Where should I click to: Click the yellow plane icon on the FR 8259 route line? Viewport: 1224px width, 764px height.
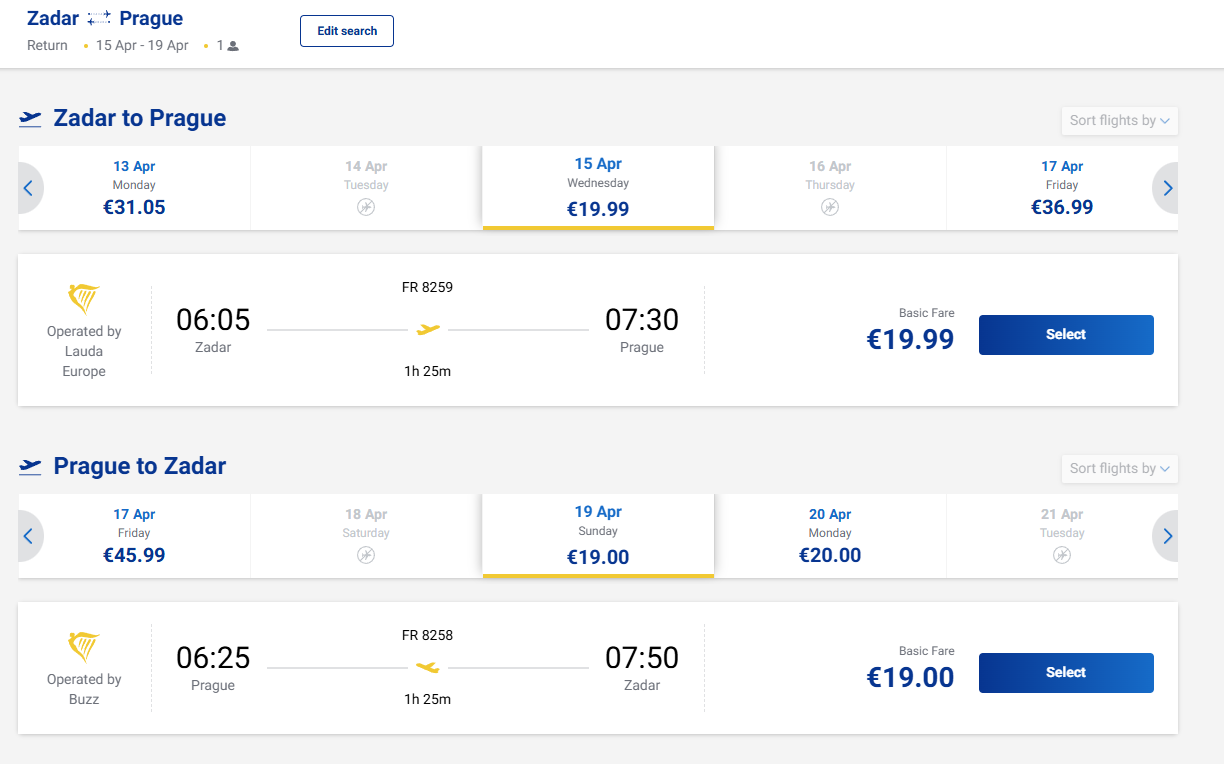click(428, 329)
